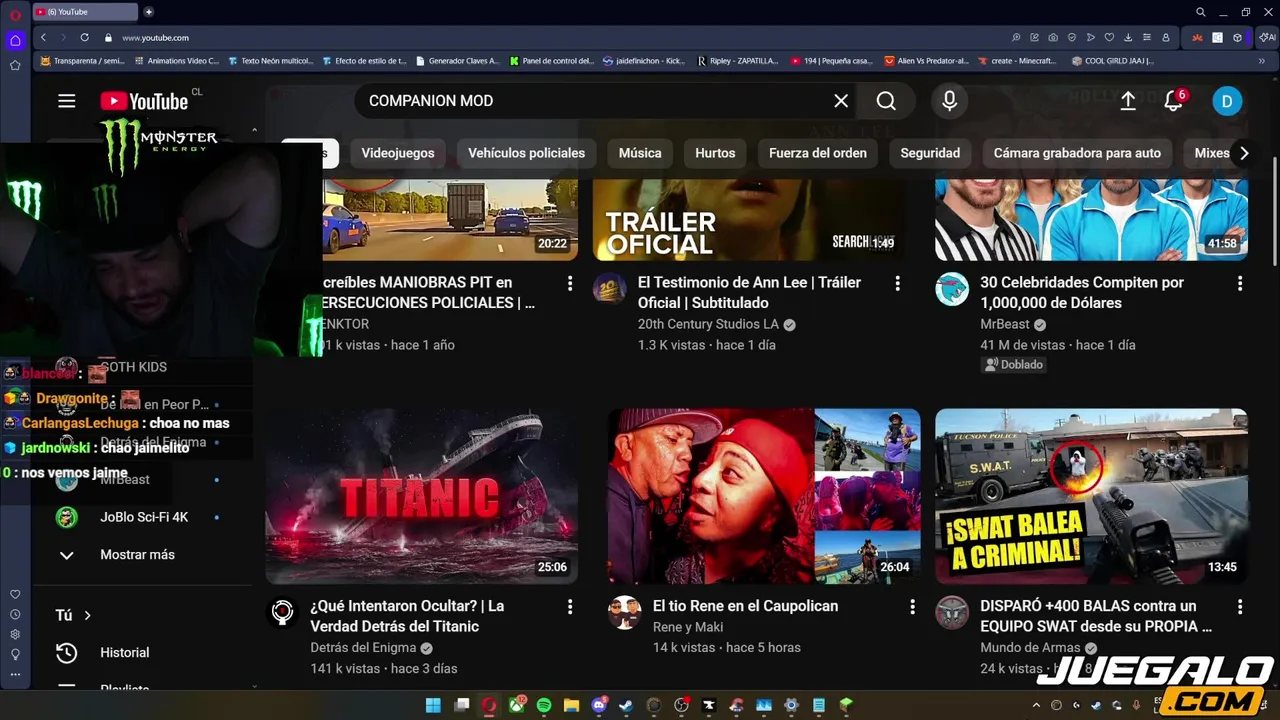
Task: Open options menu for MANIOBRAS PIT video
Action: (570, 284)
